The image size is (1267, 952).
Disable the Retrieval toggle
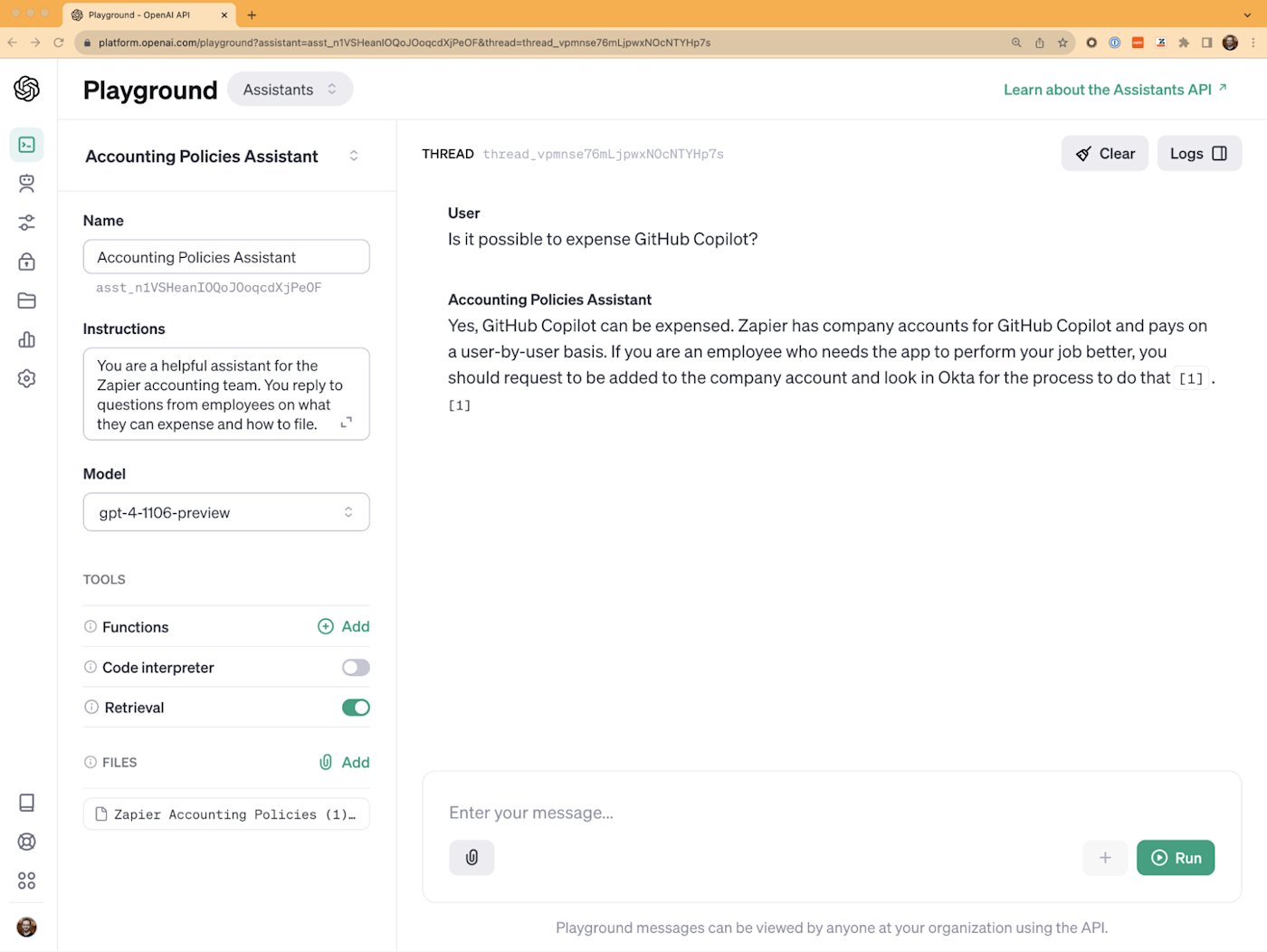click(356, 708)
